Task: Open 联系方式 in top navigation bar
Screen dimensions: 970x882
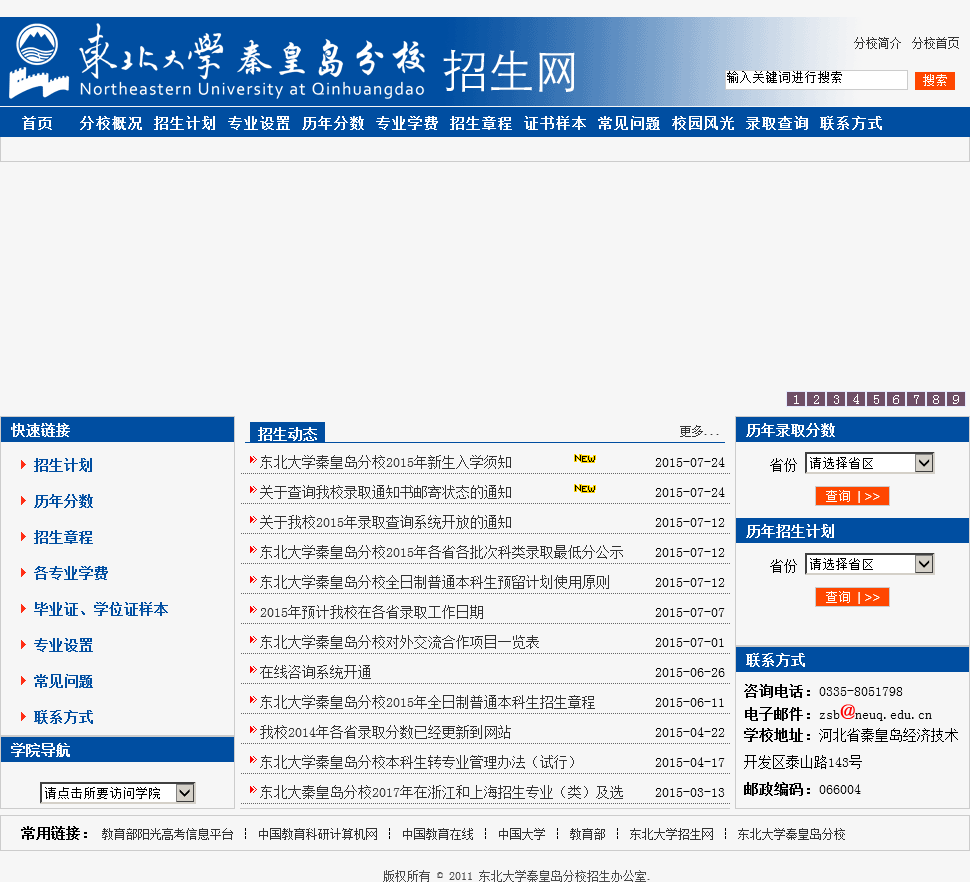Action: [x=851, y=123]
